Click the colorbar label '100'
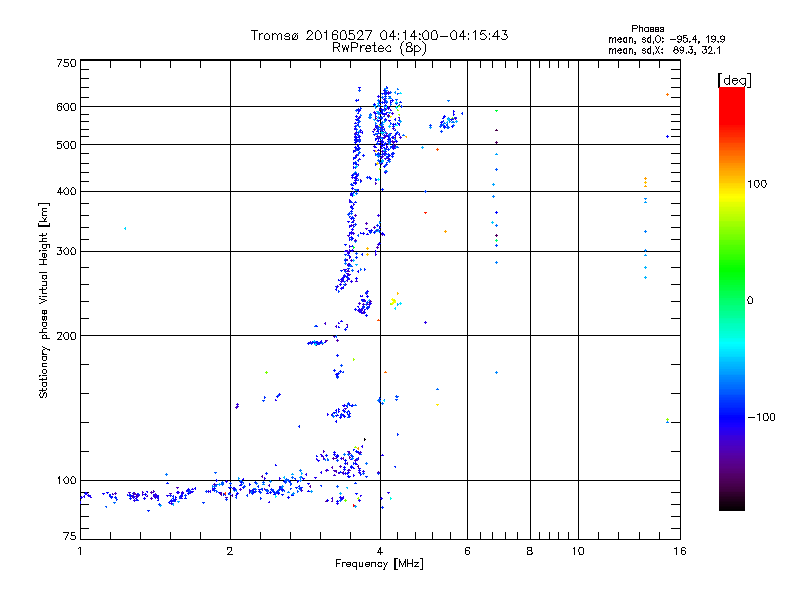Viewport: 800px width, 600px height. (757, 184)
